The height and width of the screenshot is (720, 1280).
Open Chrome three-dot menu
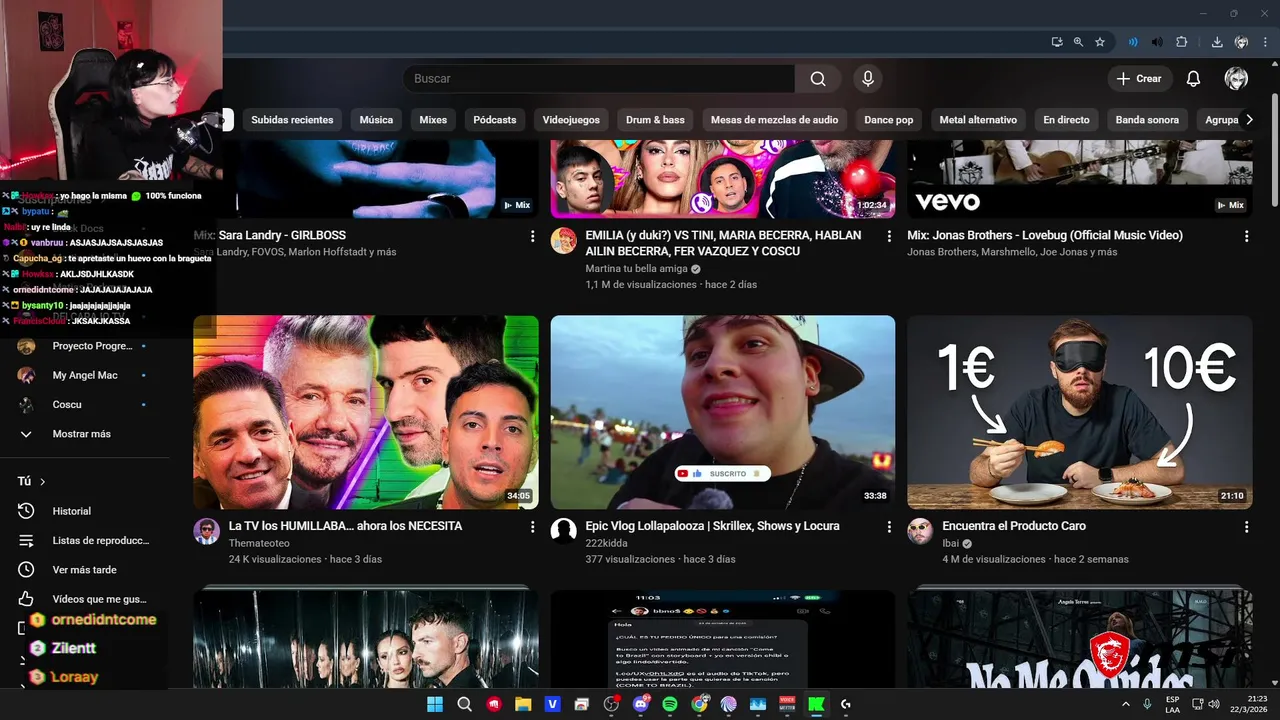(x=1264, y=42)
